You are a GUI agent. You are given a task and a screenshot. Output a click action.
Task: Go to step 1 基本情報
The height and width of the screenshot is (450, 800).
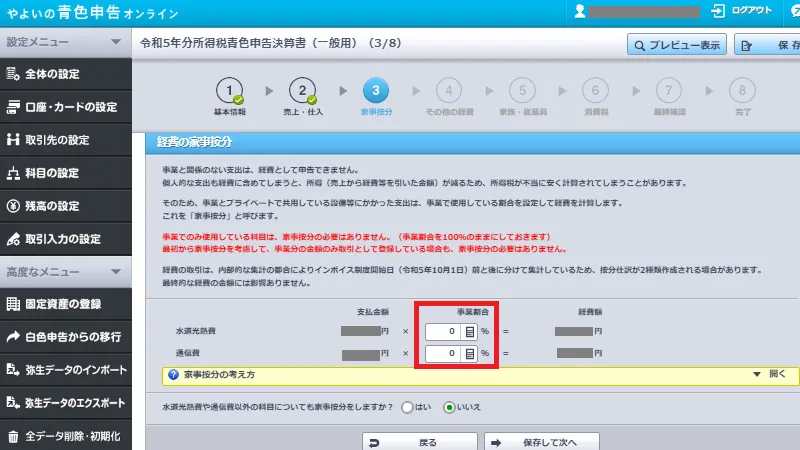coord(230,96)
